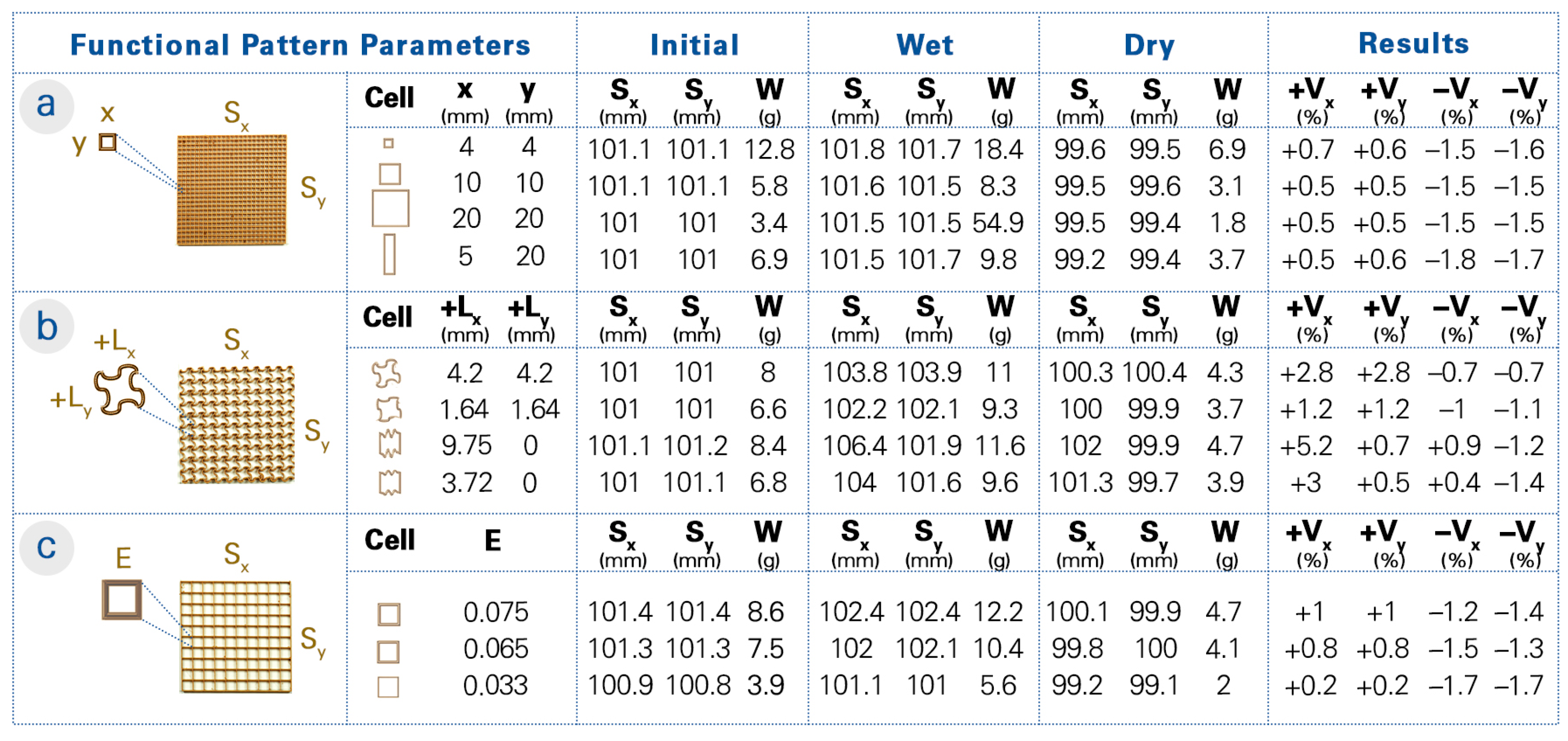Click the tall 5×20 rectangle cell icon
The image size is (1568, 741).
point(390,254)
